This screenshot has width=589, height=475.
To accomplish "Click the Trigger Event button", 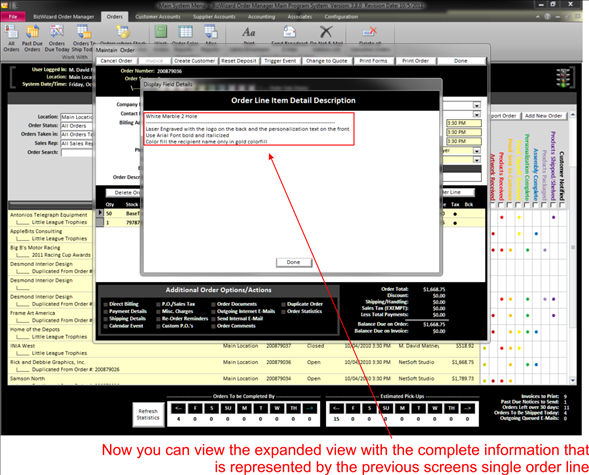I will tap(280, 61).
